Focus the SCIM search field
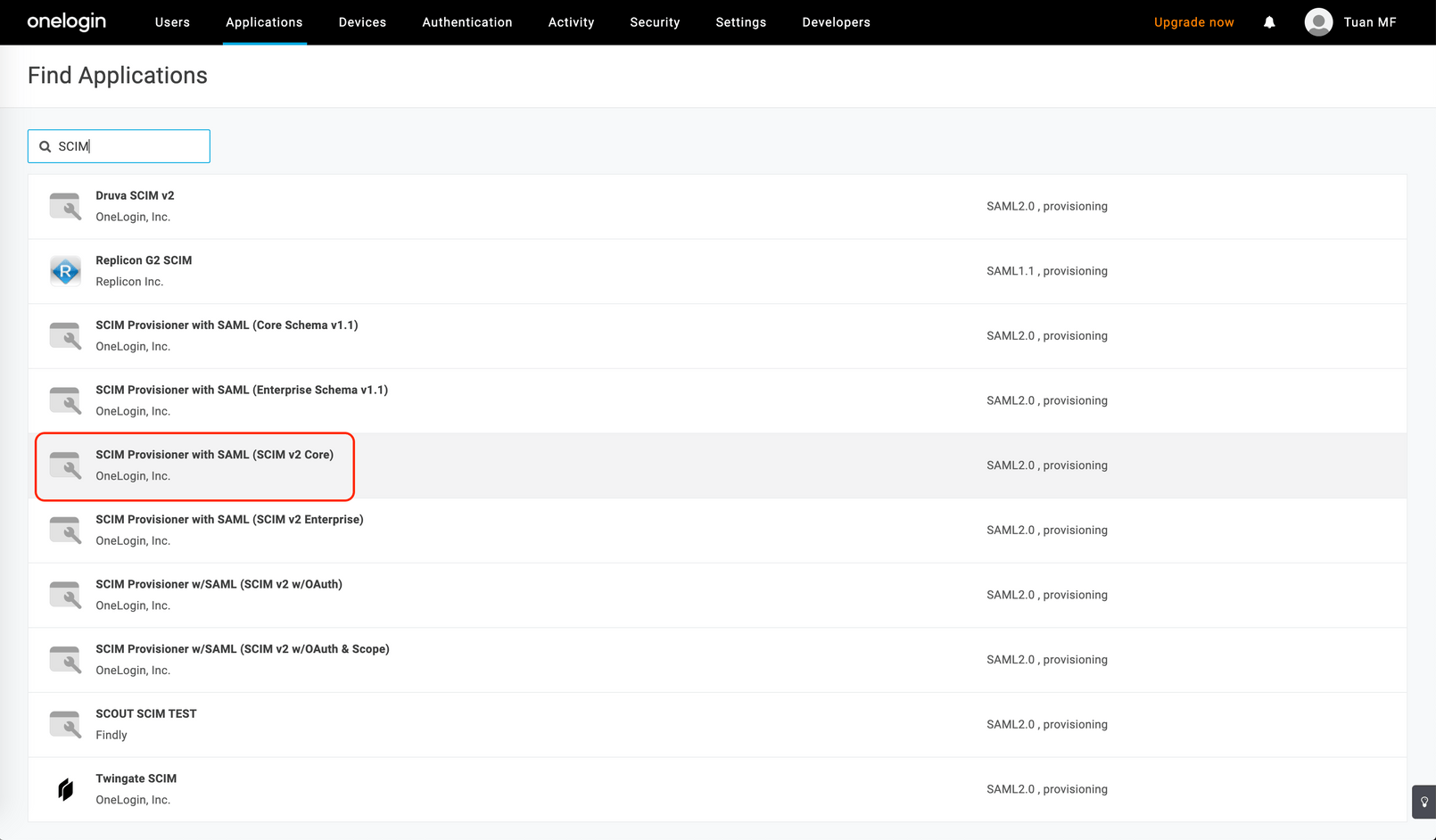Viewport: 1436px width, 840px height. (119, 146)
